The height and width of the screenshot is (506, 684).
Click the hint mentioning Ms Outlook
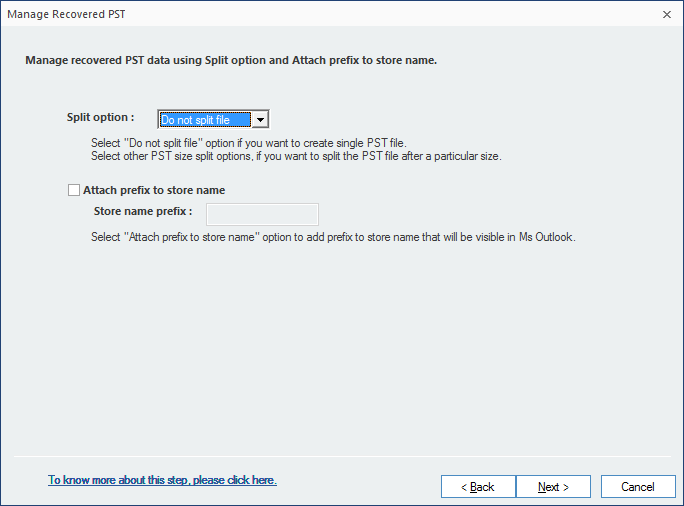[x=333, y=237]
